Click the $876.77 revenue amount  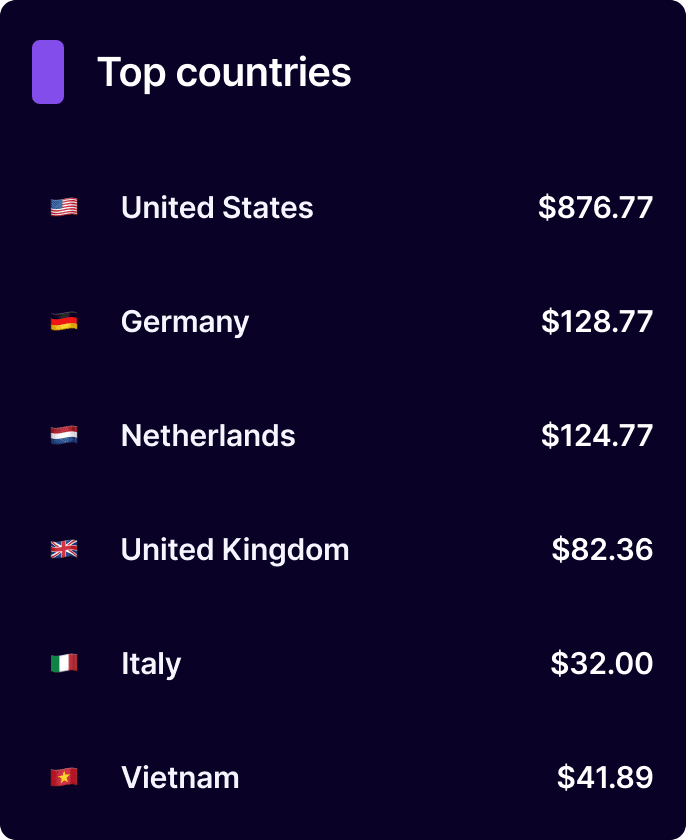pos(595,207)
